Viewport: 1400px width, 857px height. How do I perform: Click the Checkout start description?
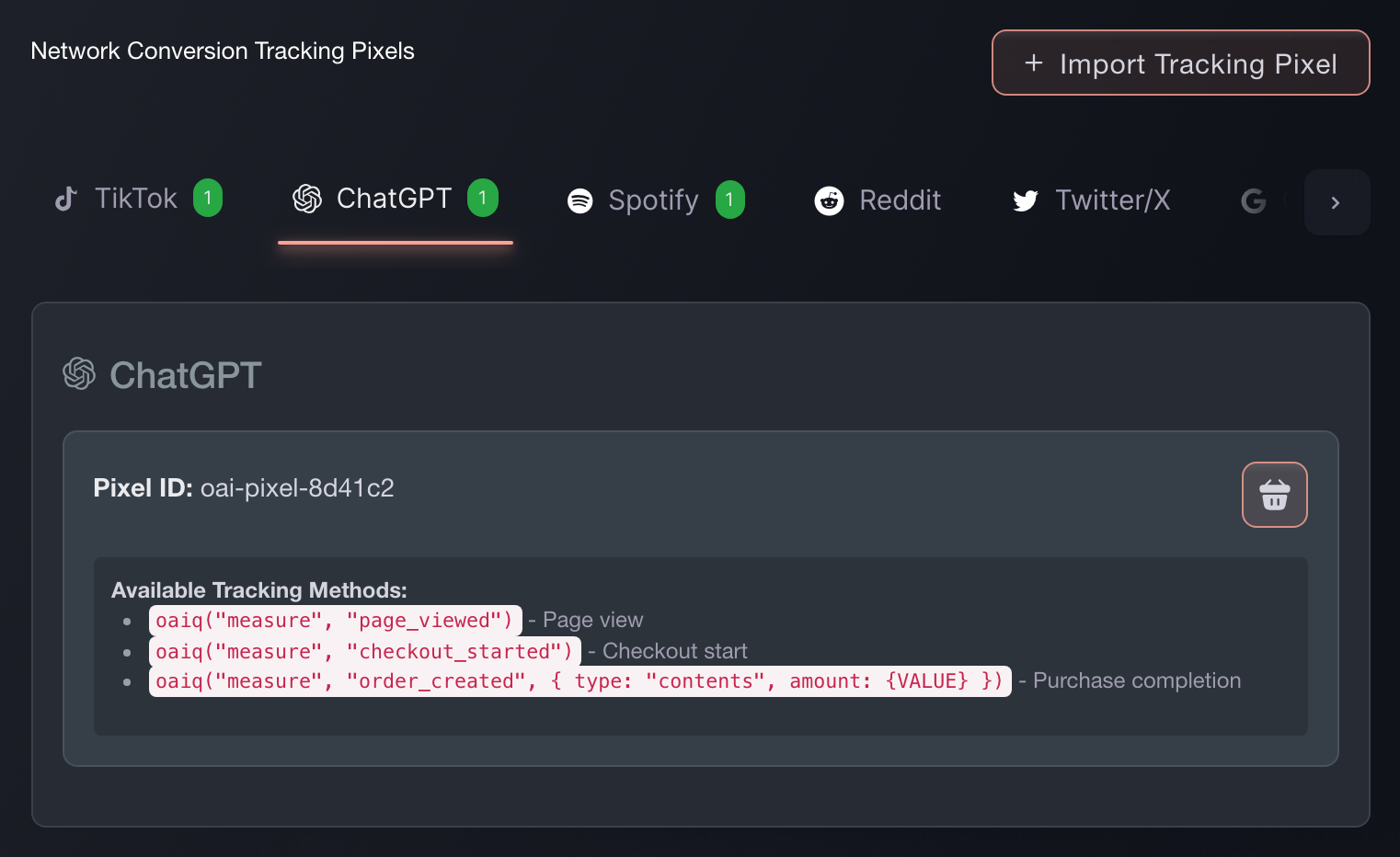click(674, 651)
